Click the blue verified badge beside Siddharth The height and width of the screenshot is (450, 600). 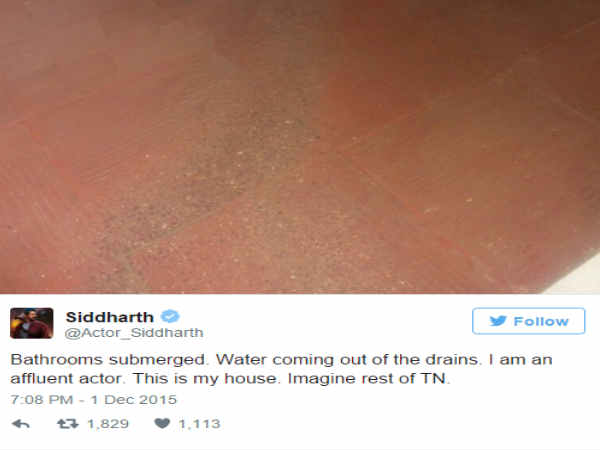170,316
